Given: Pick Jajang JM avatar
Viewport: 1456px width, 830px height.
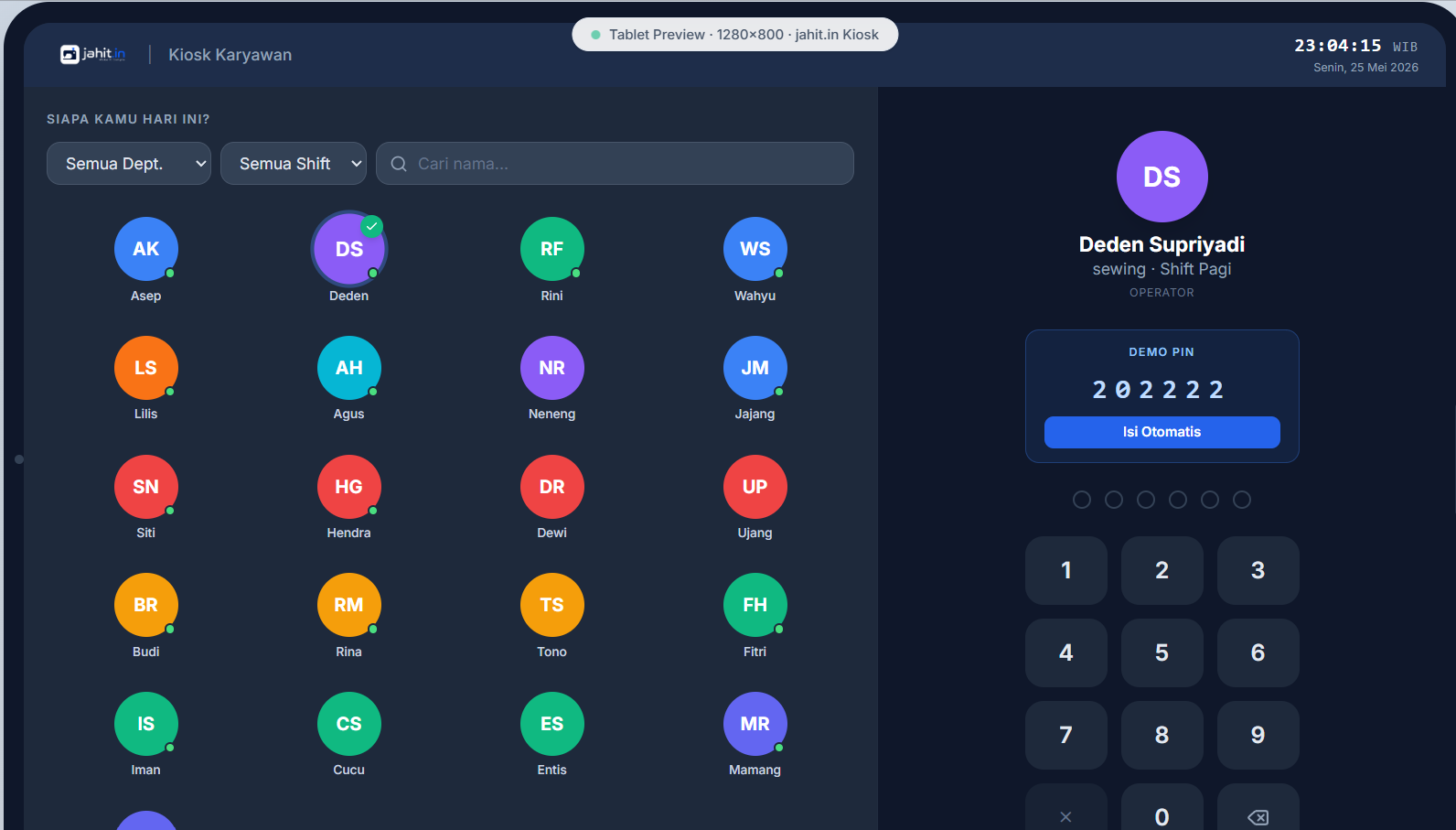Looking at the screenshot, I should point(755,368).
